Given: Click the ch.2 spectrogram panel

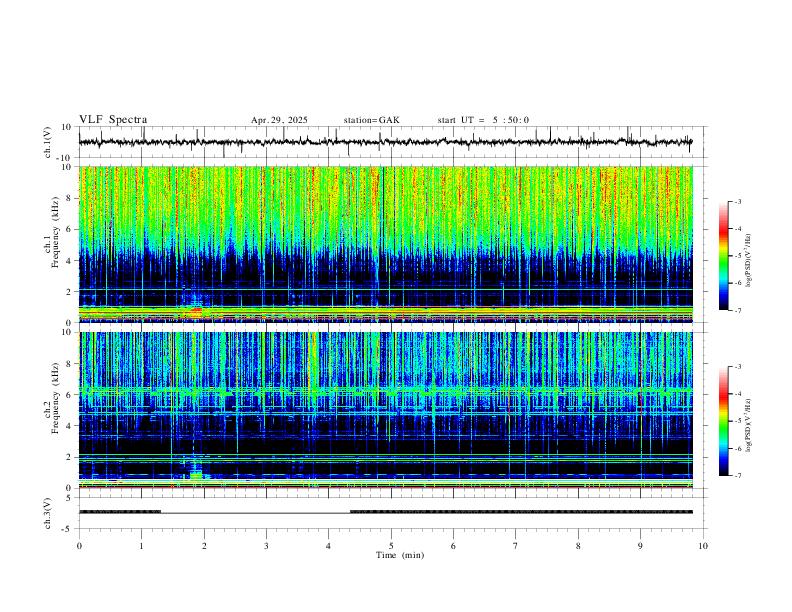Looking at the screenshot, I should (x=385, y=410).
